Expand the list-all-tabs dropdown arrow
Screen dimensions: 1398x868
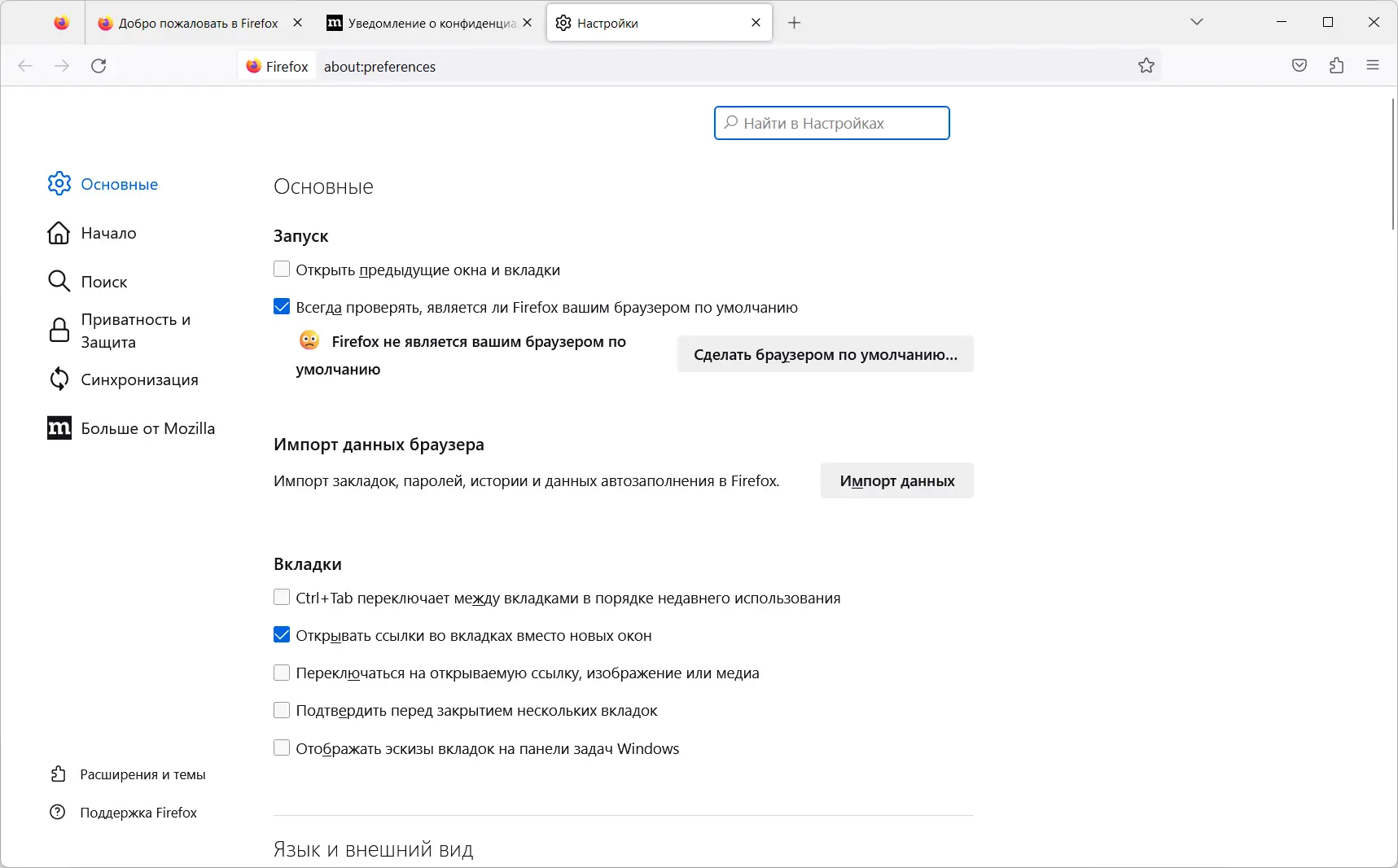point(1196,22)
